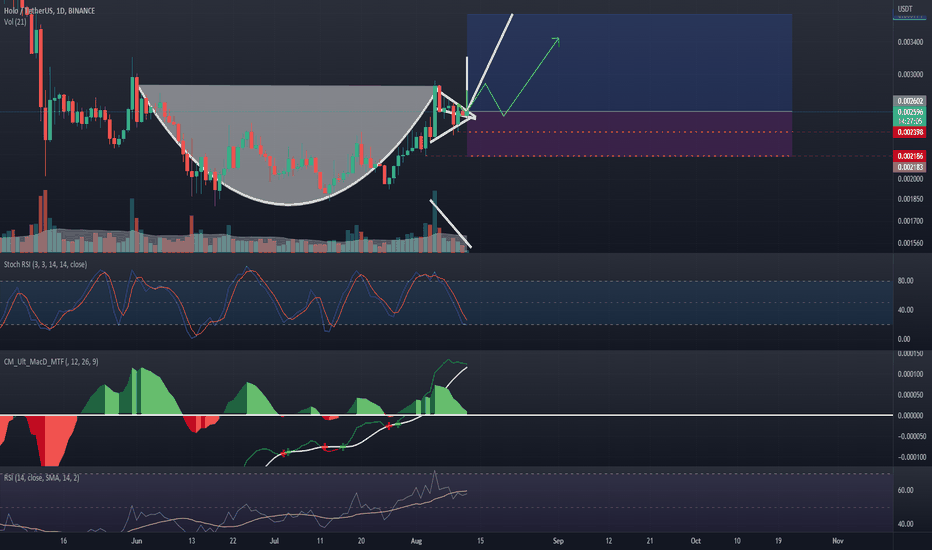Click the 16 date label on time axis
Screen dimensions: 932x550
(64, 541)
